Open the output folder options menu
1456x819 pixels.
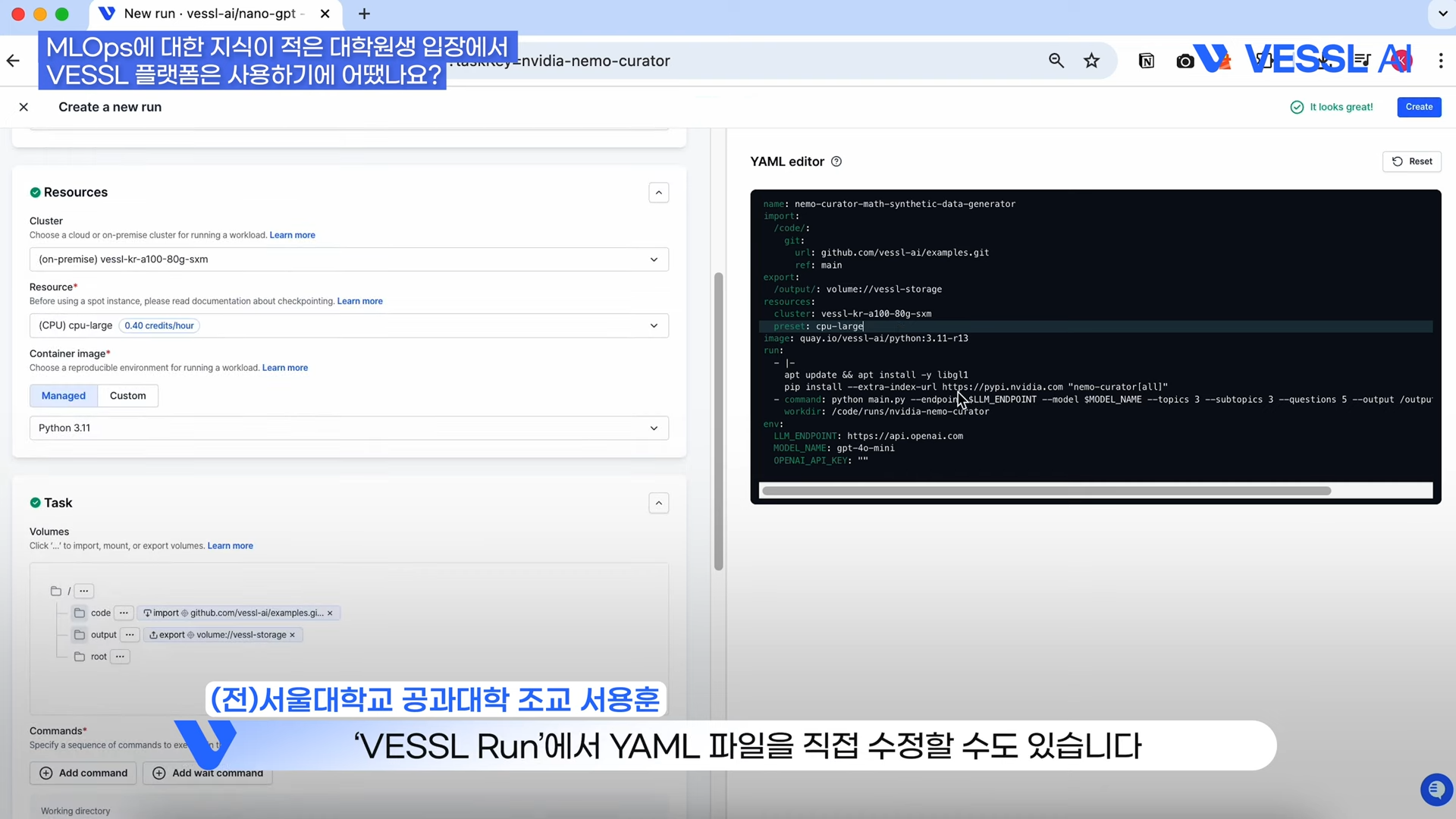pos(130,635)
